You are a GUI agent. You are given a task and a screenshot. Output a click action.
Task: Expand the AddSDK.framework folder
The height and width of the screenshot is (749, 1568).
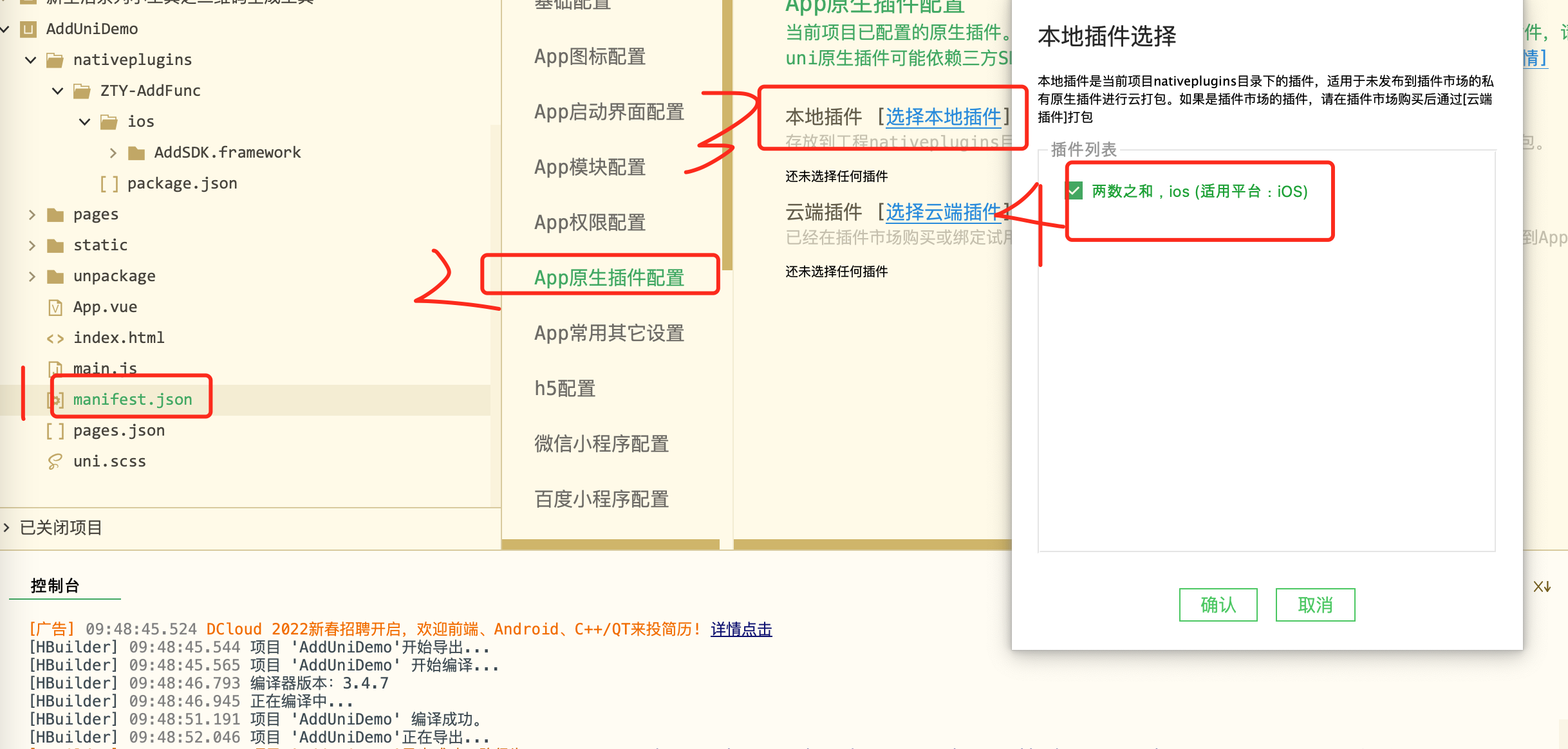coord(113,153)
